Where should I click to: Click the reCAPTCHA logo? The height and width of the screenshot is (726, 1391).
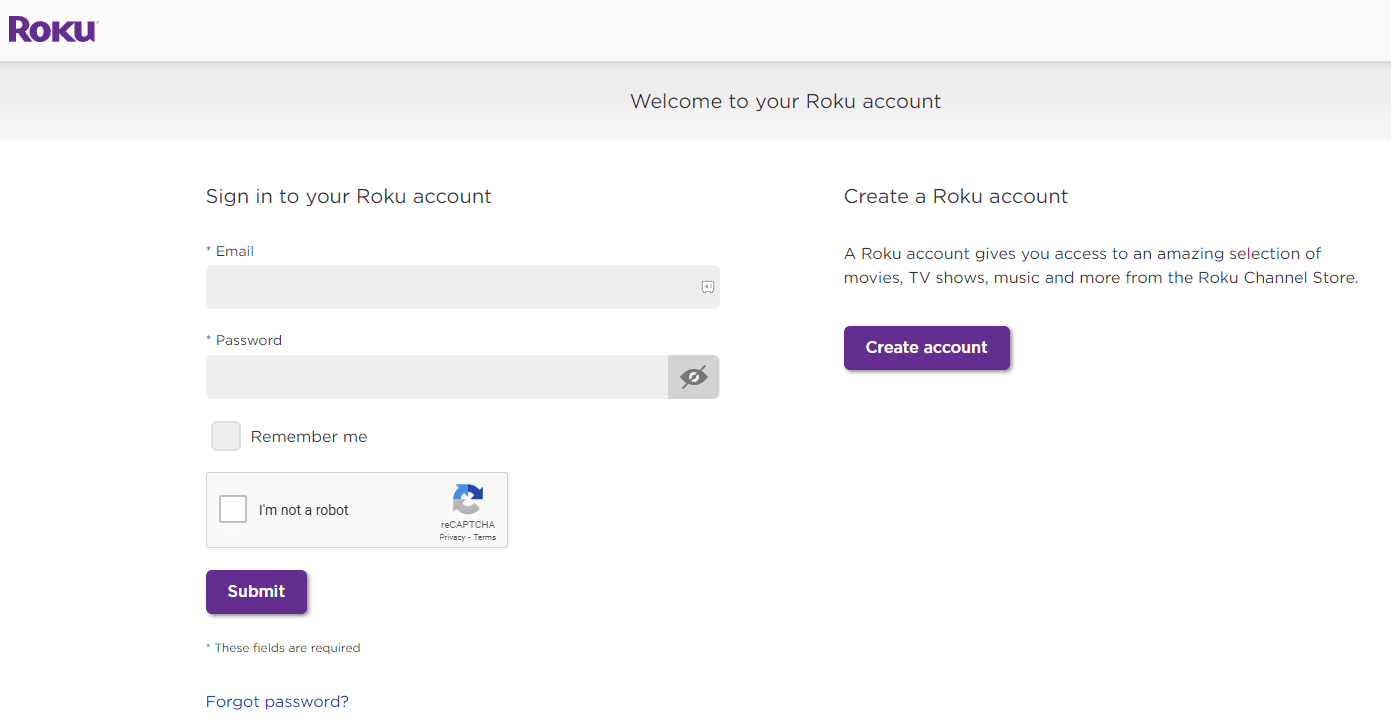468,500
